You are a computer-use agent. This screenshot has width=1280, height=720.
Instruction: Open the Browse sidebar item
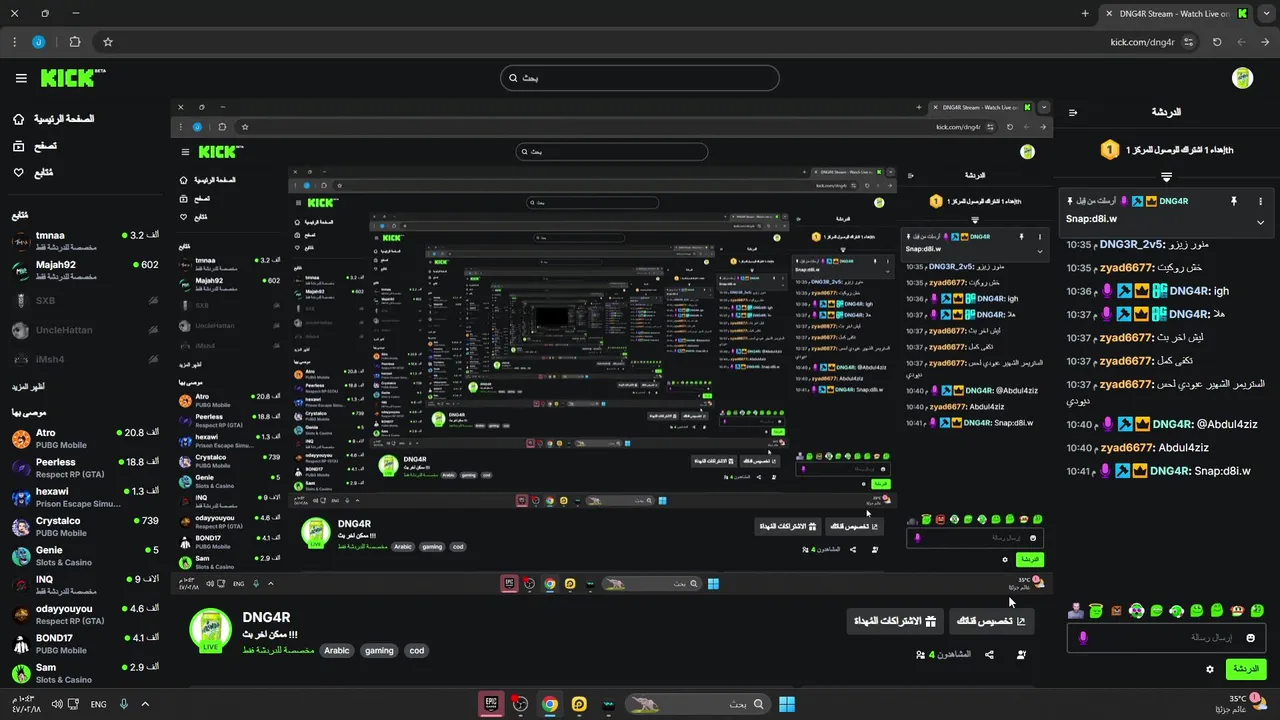coord(35,146)
